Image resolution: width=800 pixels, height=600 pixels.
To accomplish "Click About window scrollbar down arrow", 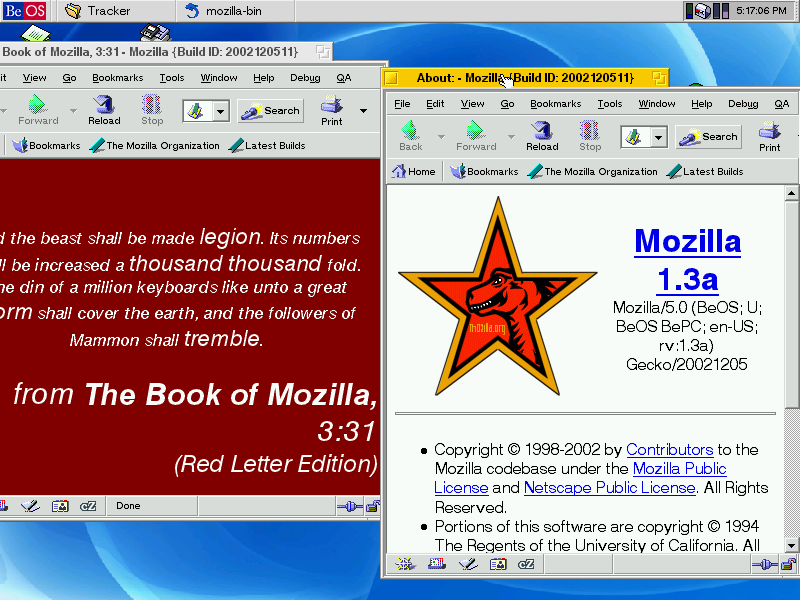I will [791, 545].
